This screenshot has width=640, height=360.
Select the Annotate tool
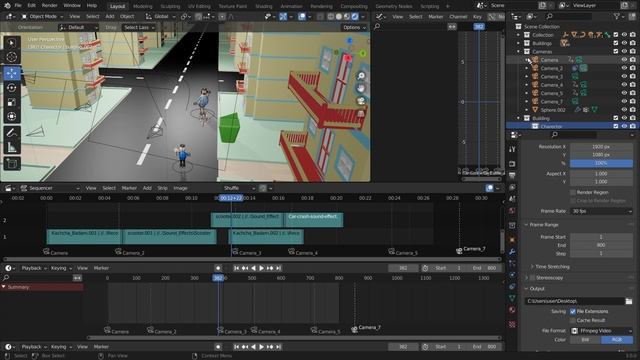pyautogui.click(x=11, y=133)
